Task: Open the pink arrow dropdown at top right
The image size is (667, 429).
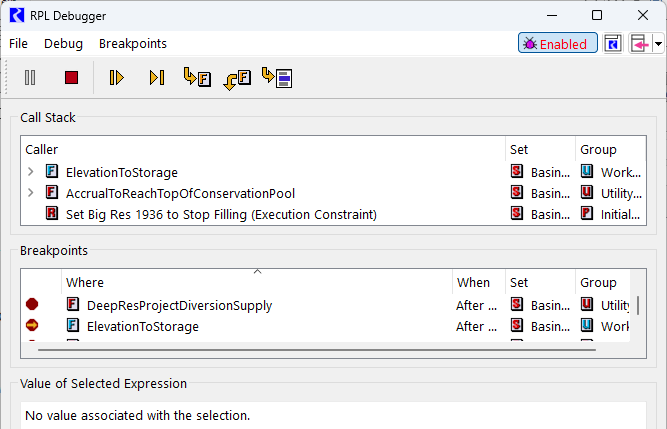Action: point(659,44)
